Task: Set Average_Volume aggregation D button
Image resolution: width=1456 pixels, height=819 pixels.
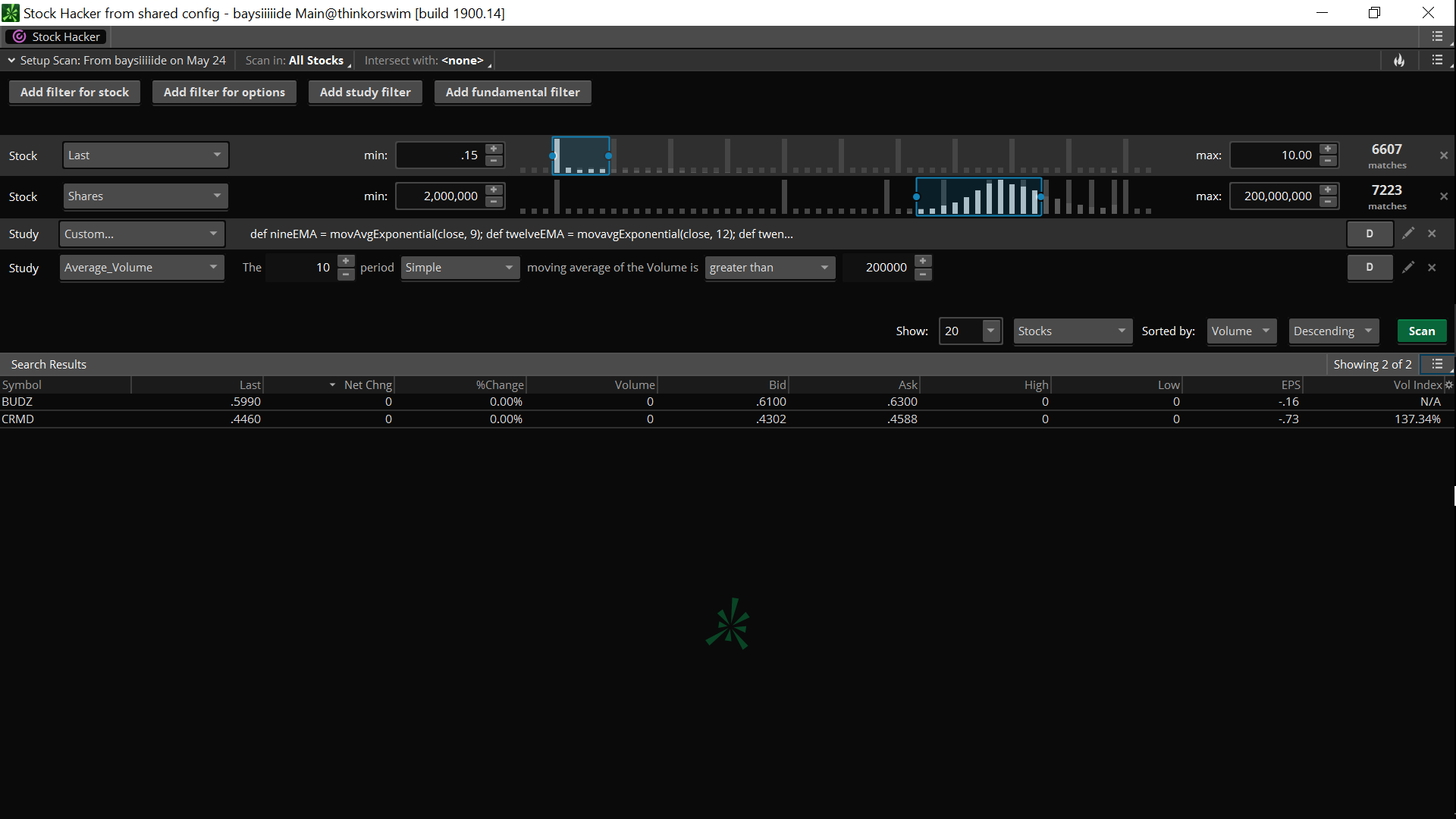Action: 1370,267
